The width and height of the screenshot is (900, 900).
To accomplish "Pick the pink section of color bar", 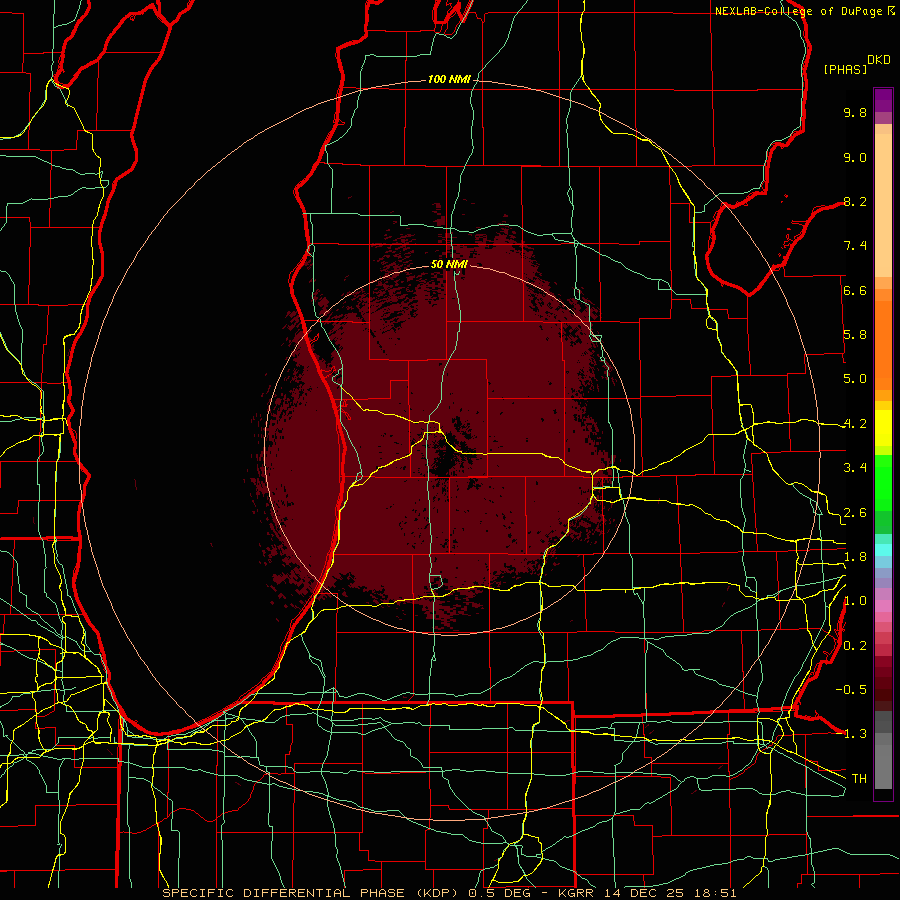I will pyautogui.click(x=883, y=606).
